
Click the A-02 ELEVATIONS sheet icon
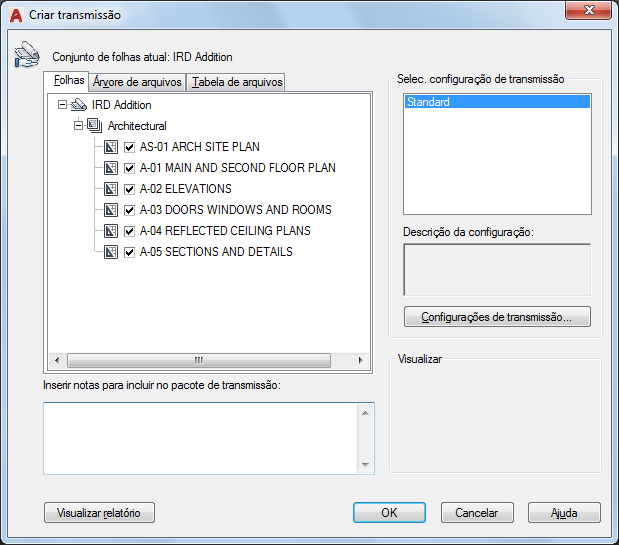tap(111, 189)
